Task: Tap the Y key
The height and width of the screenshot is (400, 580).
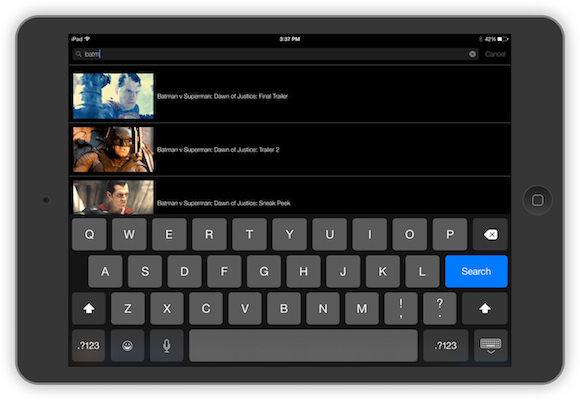Action: tap(289, 234)
